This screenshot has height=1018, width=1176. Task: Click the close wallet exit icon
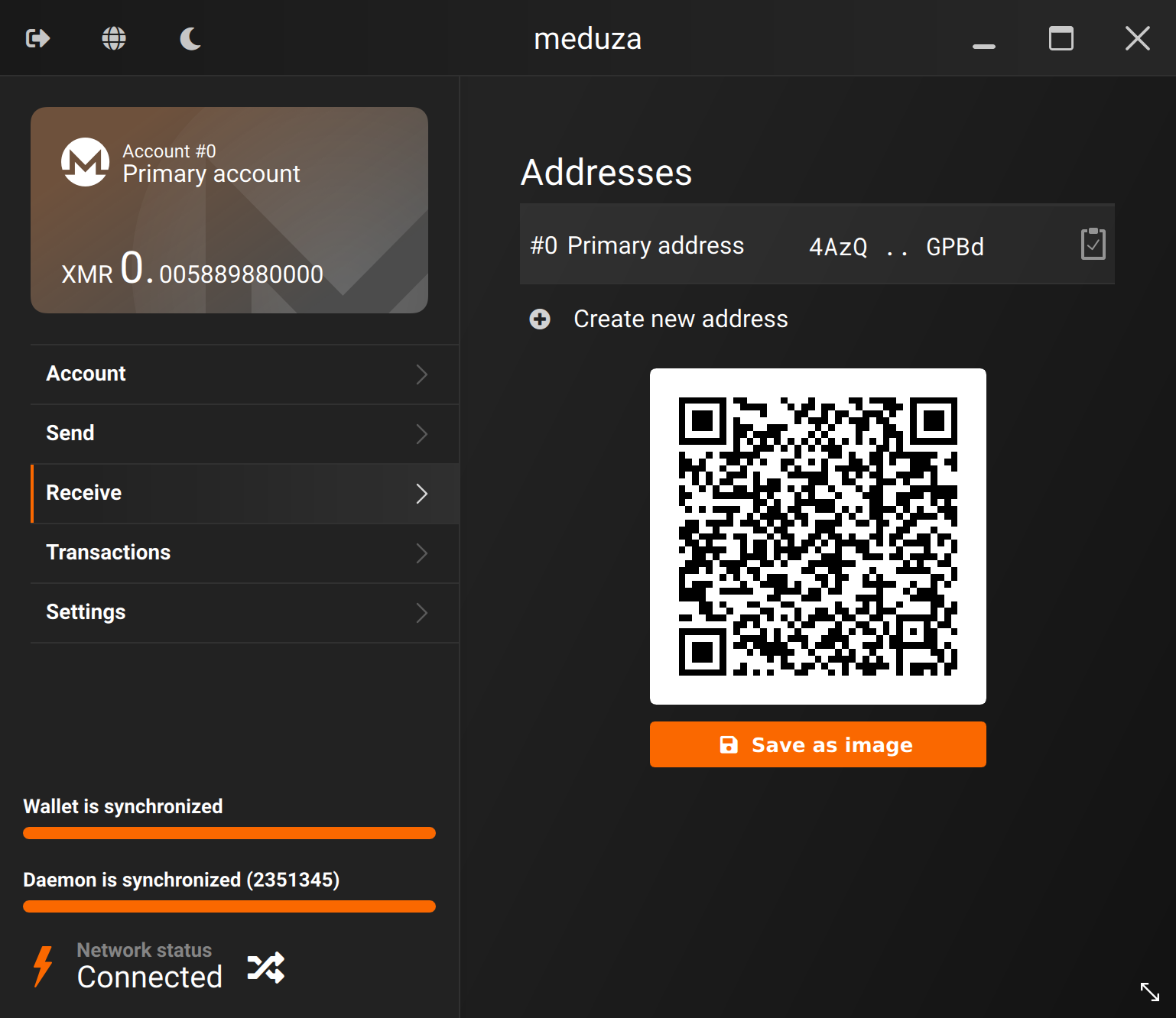37,38
